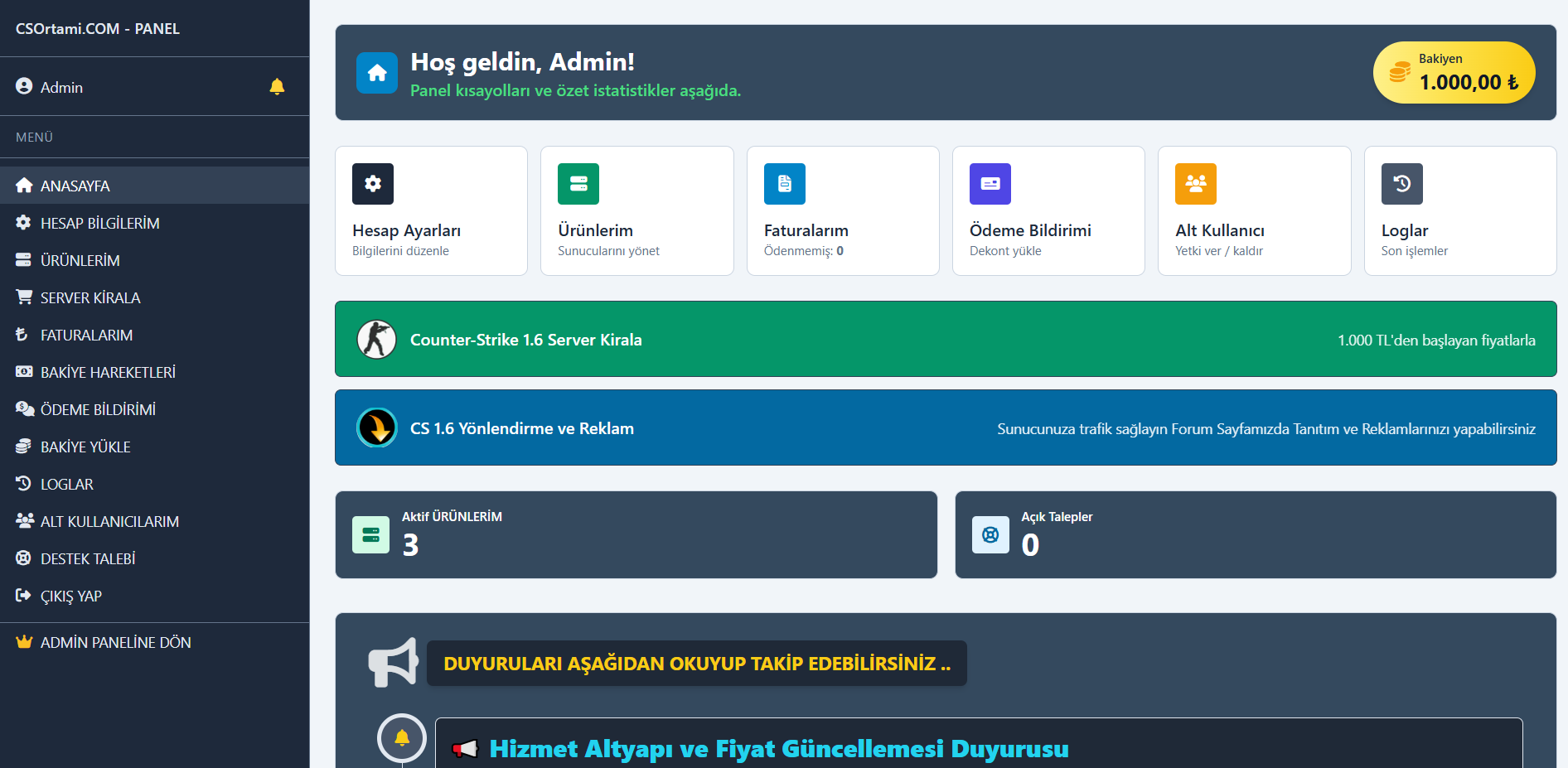Click the Bakiyen 1.000,00 ₺ balance badge
Viewport: 1568px width, 768px height.
pos(1454,72)
